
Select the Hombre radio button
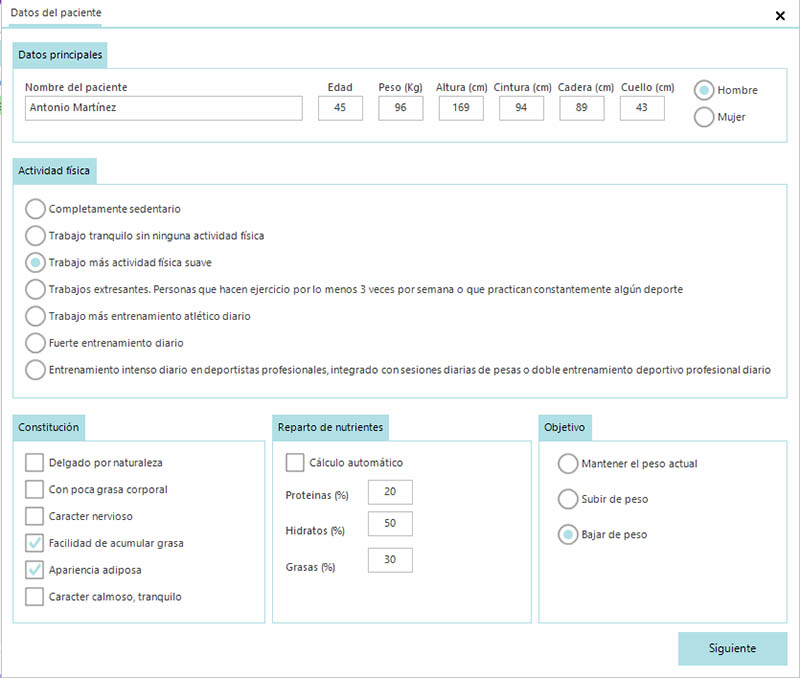coord(704,90)
